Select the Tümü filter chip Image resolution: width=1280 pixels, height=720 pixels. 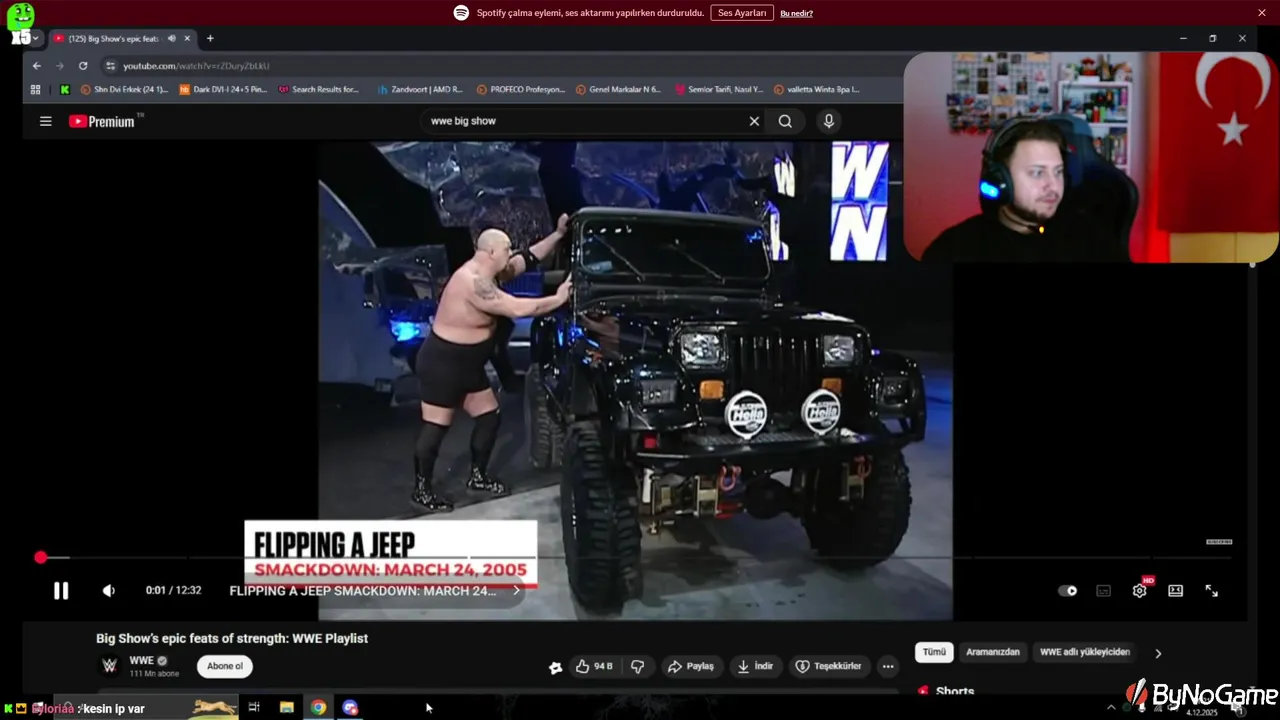coord(934,652)
